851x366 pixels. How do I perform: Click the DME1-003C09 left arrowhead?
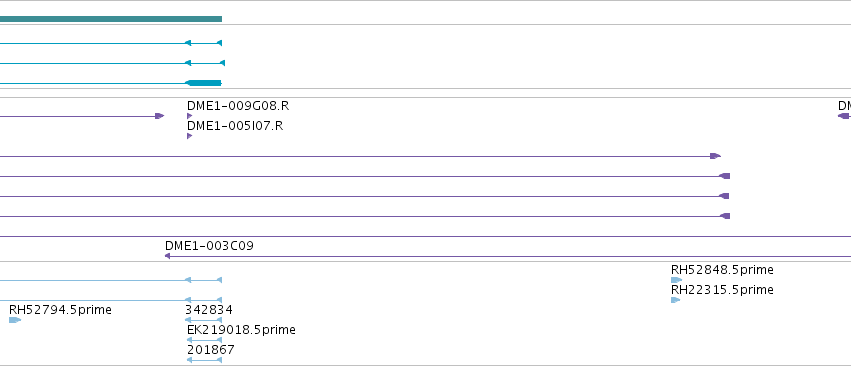168,256
